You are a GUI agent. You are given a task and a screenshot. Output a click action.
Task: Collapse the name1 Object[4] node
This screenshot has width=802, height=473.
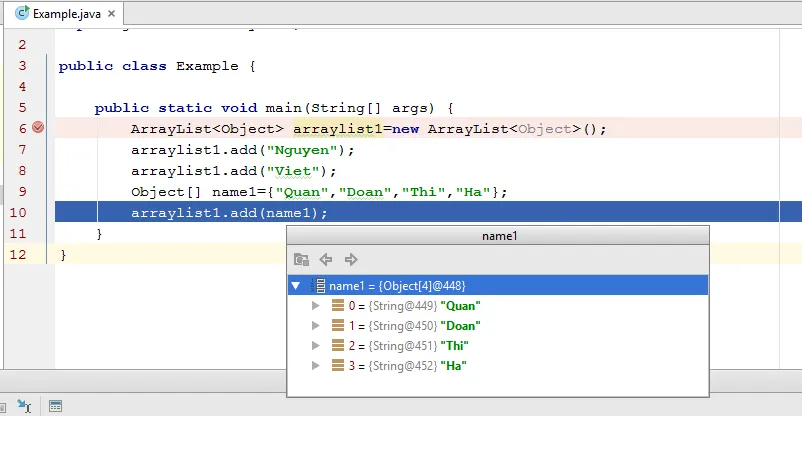(x=296, y=286)
